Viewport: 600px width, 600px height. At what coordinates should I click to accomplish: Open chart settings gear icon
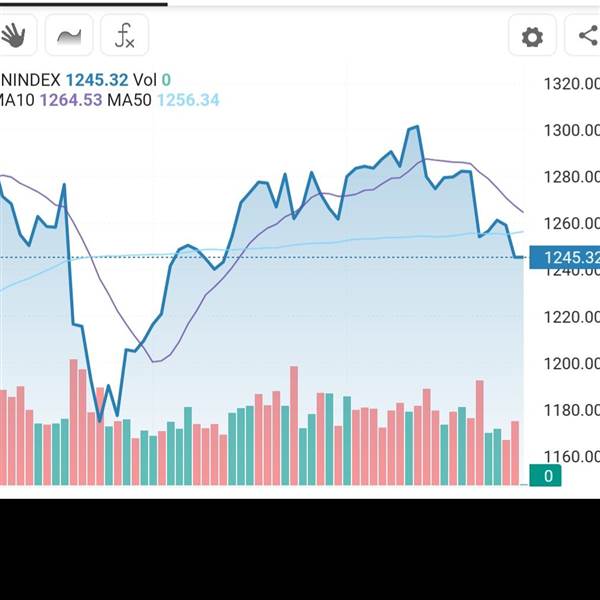532,37
